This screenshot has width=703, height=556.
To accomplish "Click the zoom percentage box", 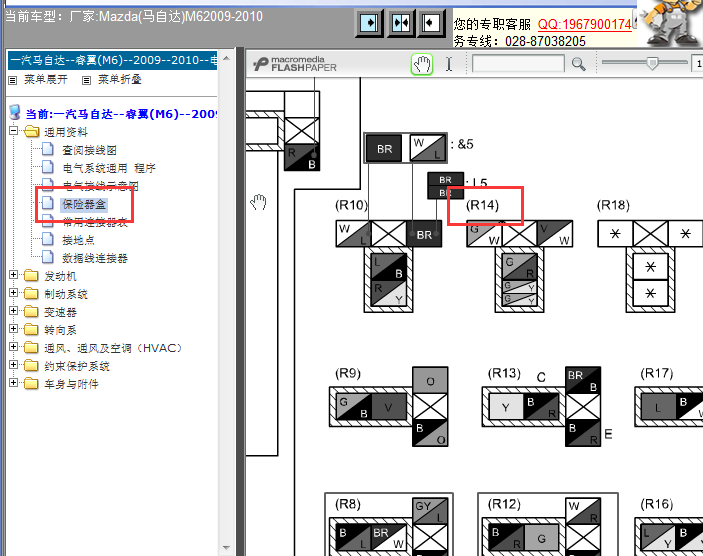I will 697,64.
